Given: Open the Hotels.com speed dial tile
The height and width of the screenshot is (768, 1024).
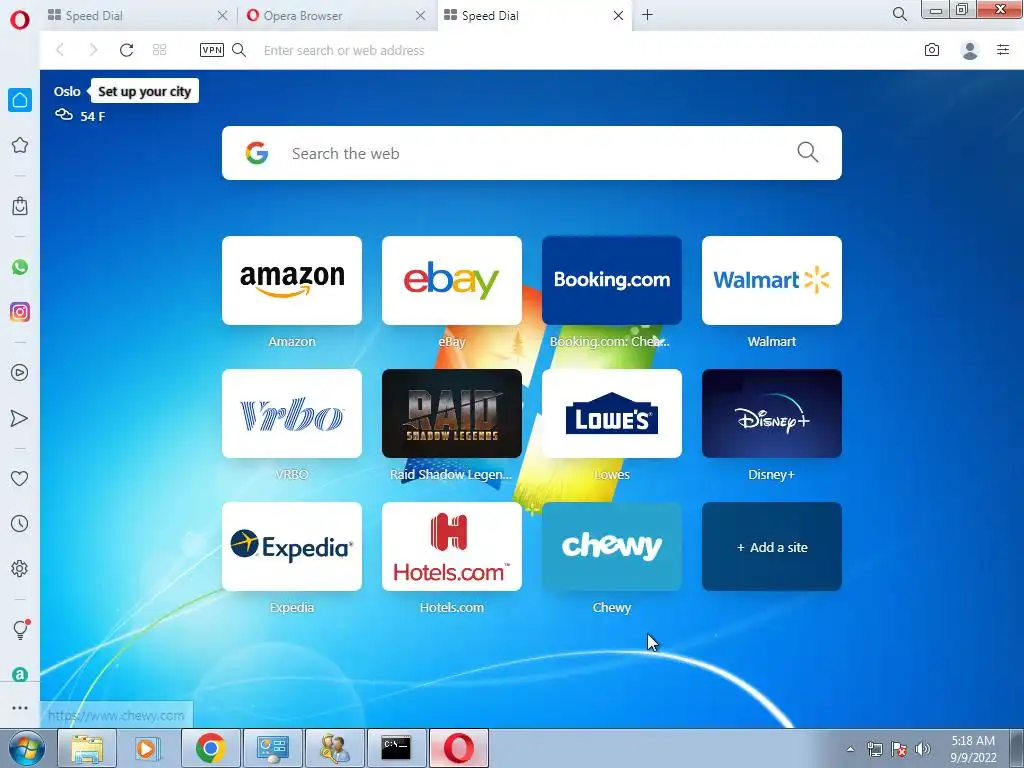Looking at the screenshot, I should (452, 547).
